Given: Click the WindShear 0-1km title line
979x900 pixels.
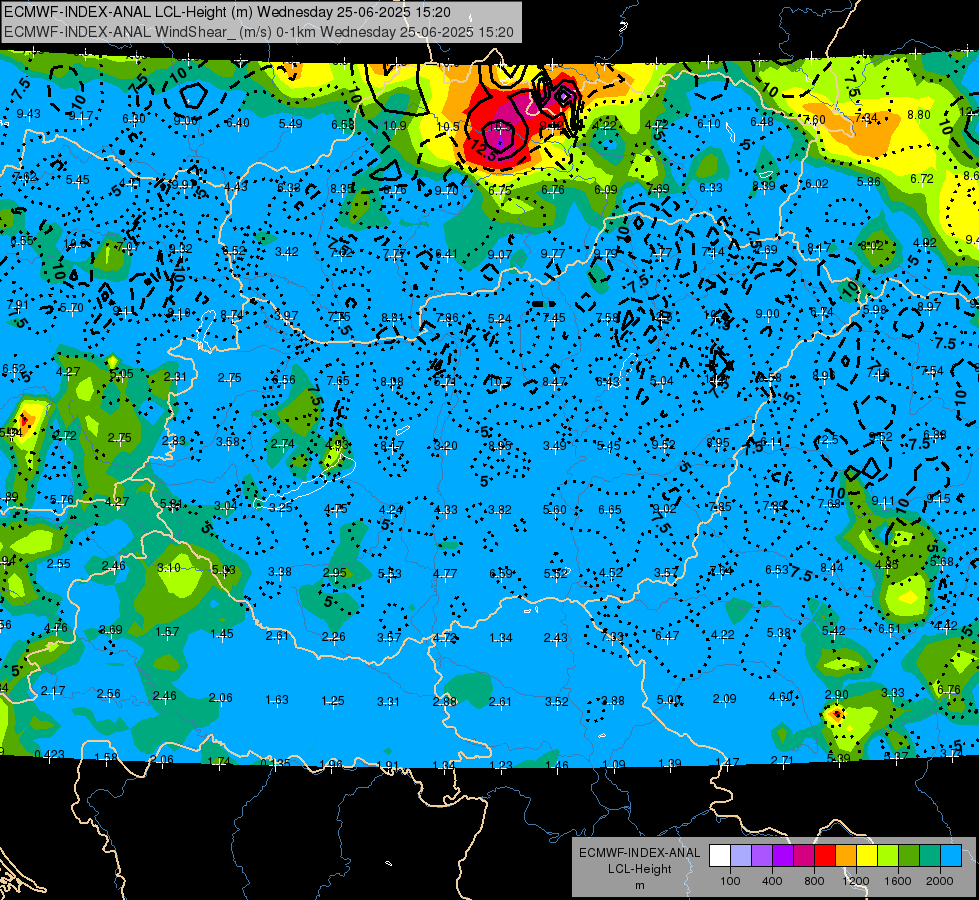Looking at the screenshot, I should (x=258, y=32).
